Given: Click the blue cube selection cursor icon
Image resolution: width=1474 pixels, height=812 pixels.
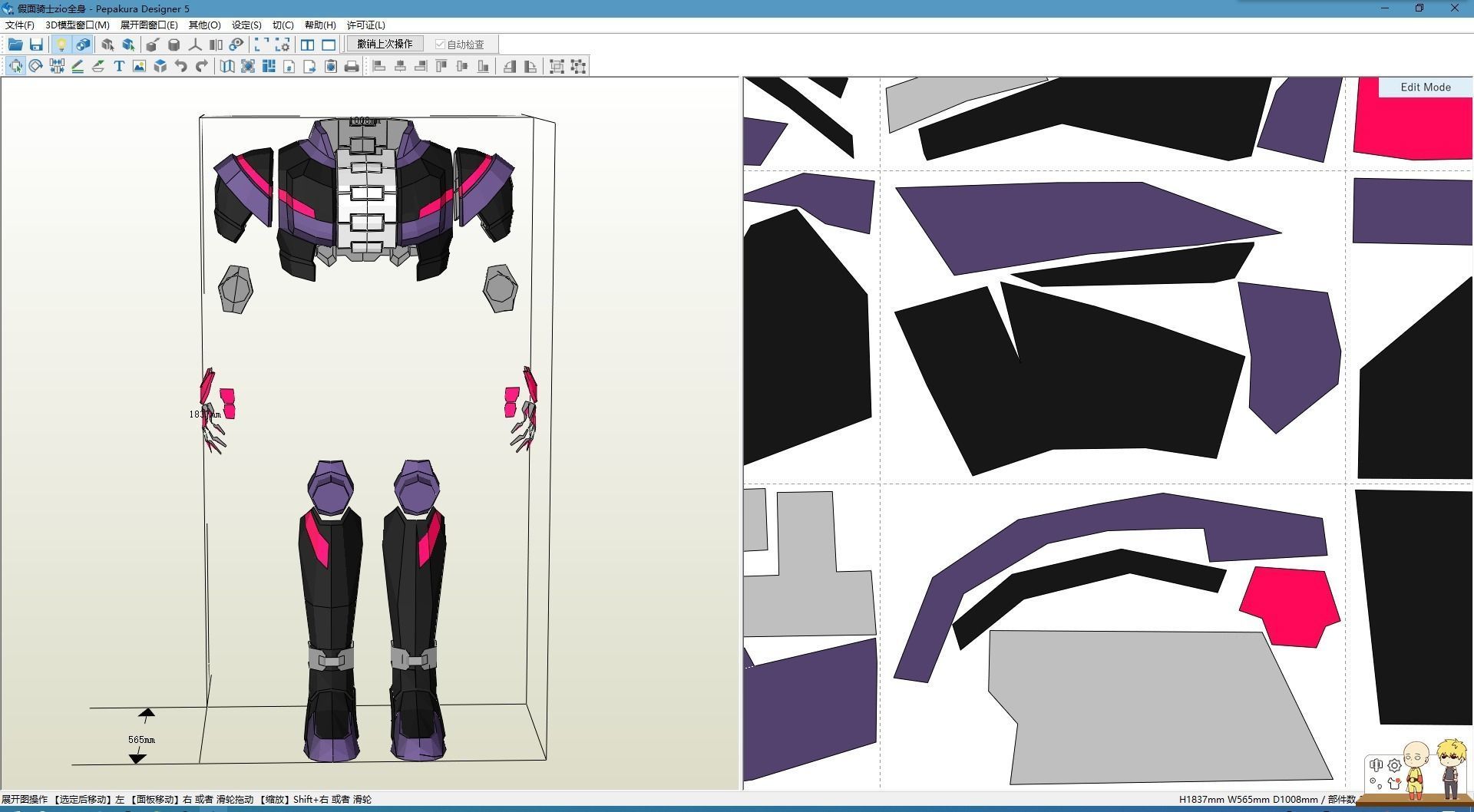Looking at the screenshot, I should pos(128,45).
